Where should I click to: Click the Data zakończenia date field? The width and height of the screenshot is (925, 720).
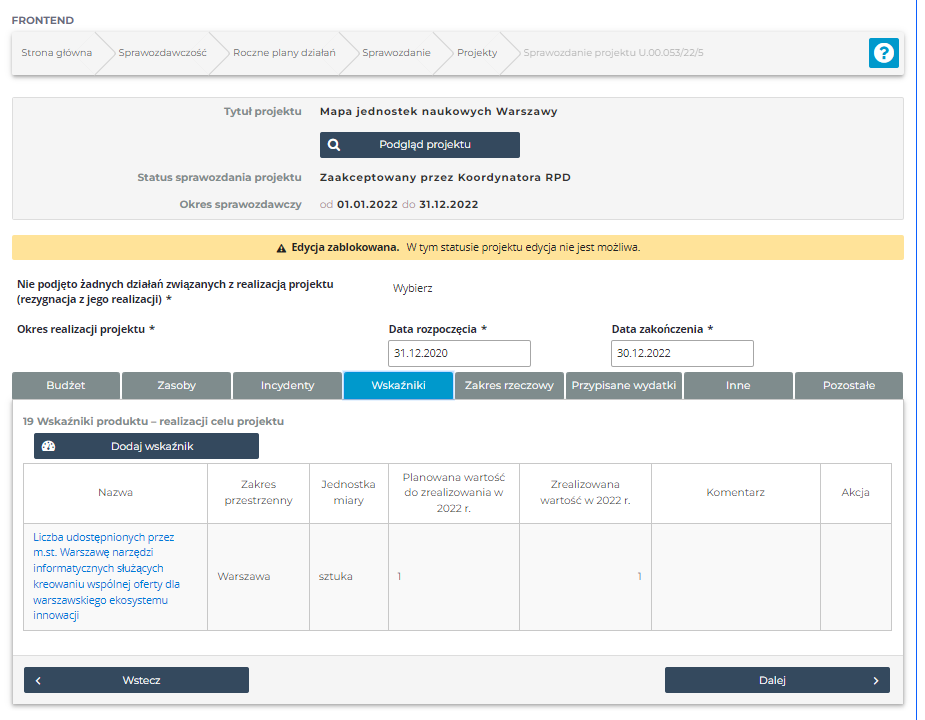[682, 354]
